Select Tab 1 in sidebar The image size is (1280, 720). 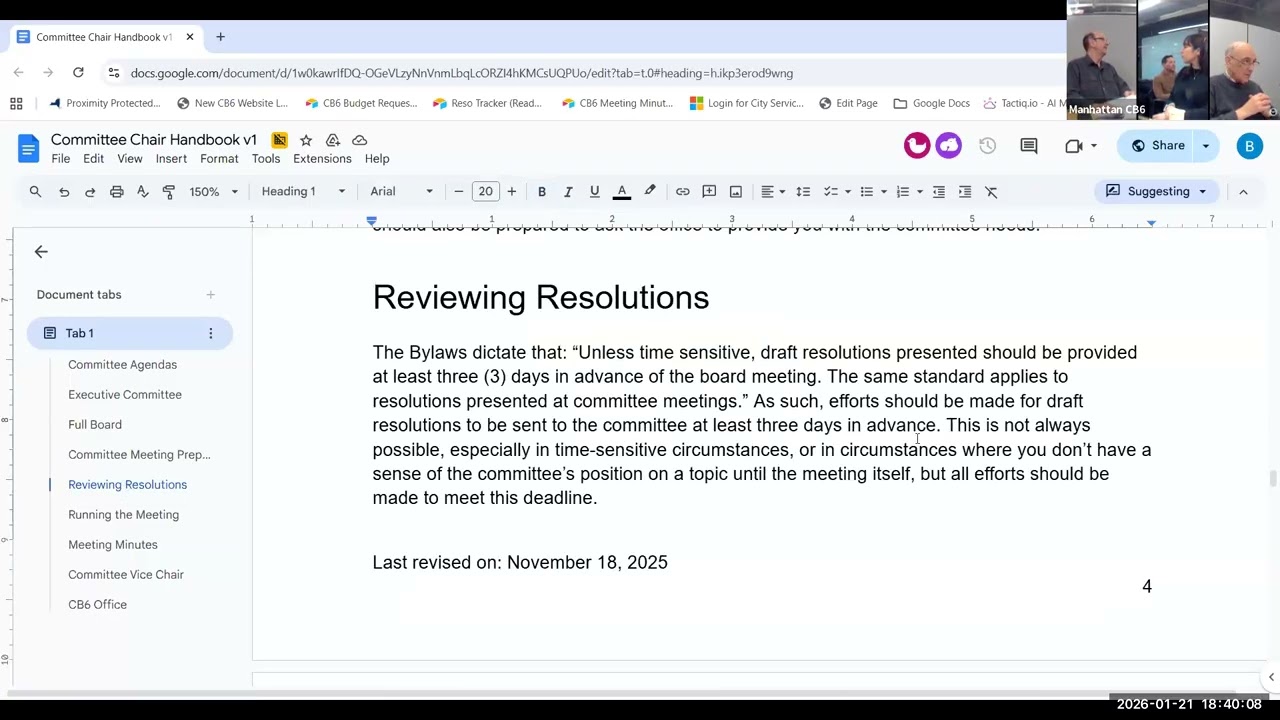(130, 333)
